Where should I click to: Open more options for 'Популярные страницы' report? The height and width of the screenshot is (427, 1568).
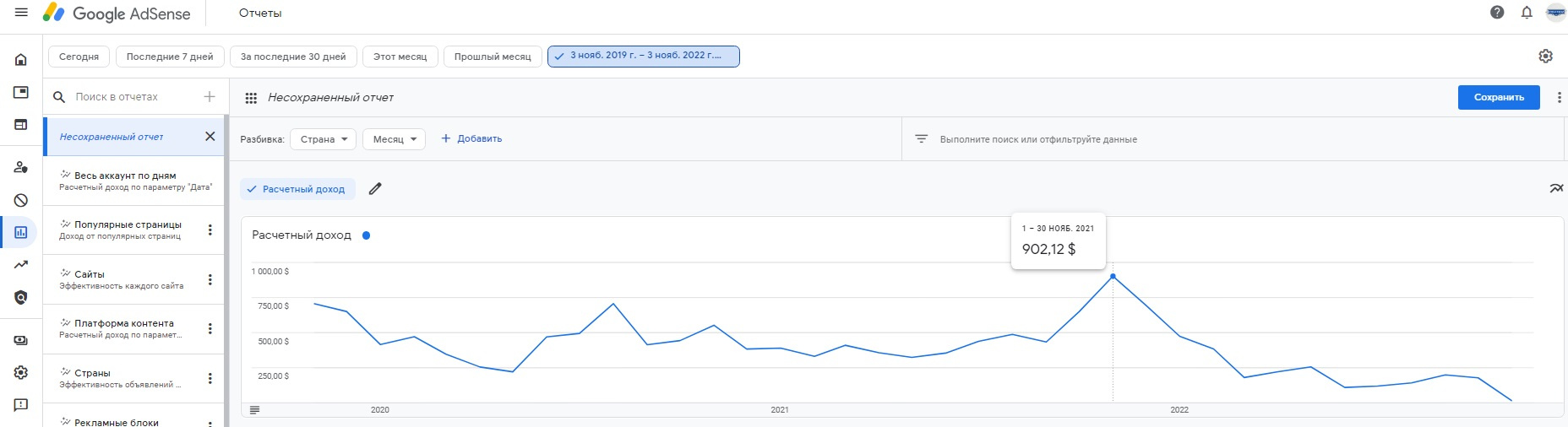210,230
